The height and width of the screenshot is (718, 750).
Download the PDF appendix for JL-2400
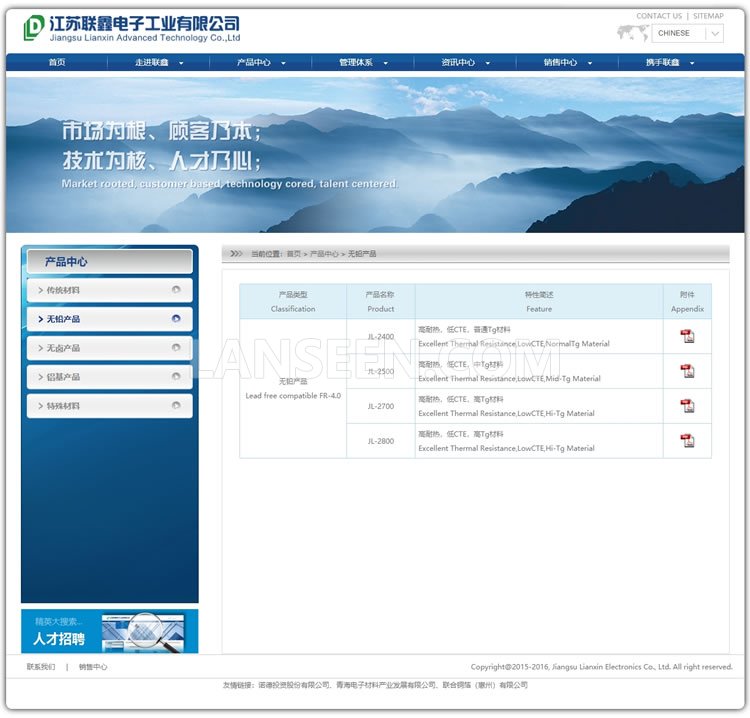(687, 337)
